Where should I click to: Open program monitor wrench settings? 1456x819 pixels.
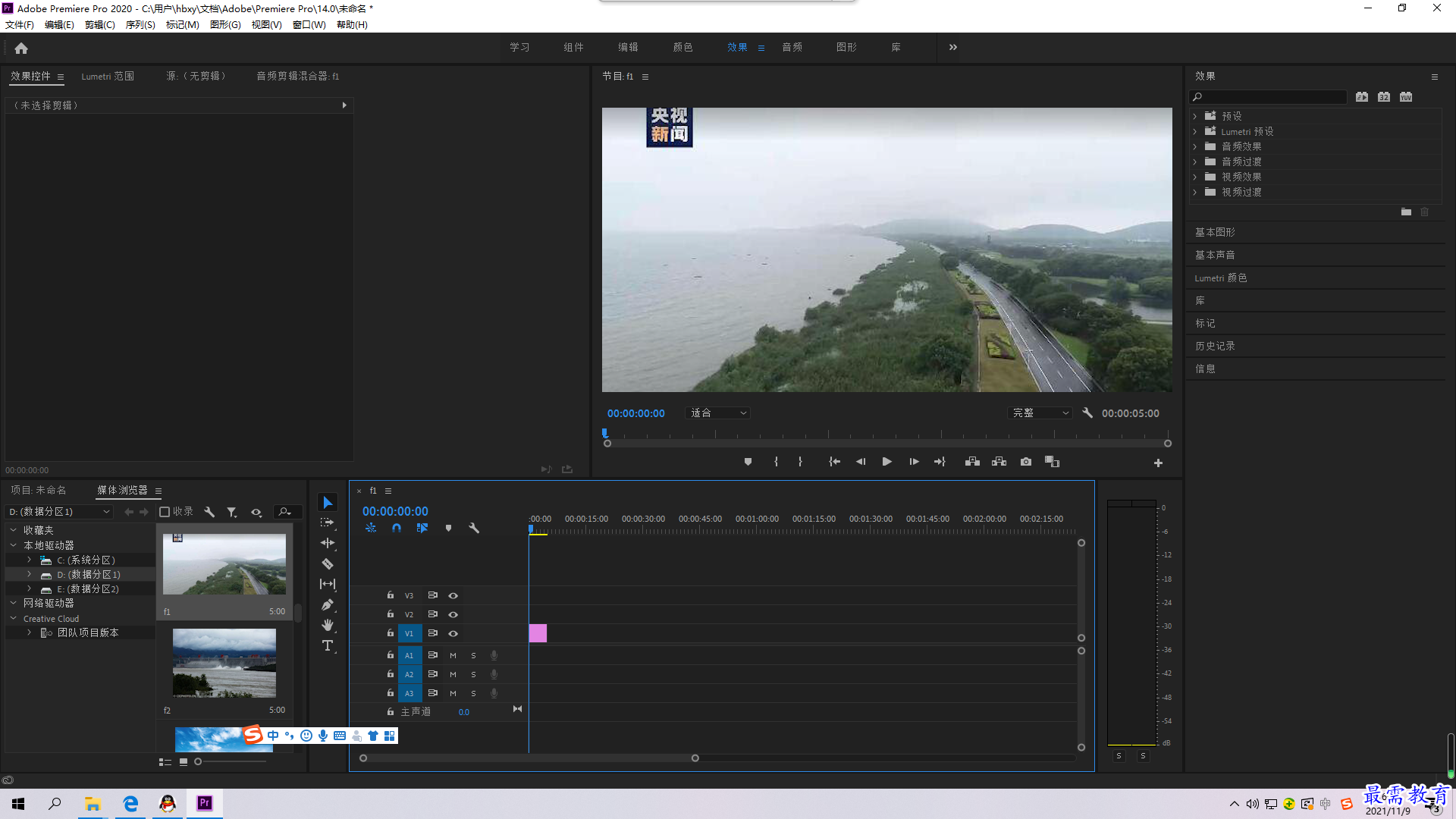pos(1087,413)
